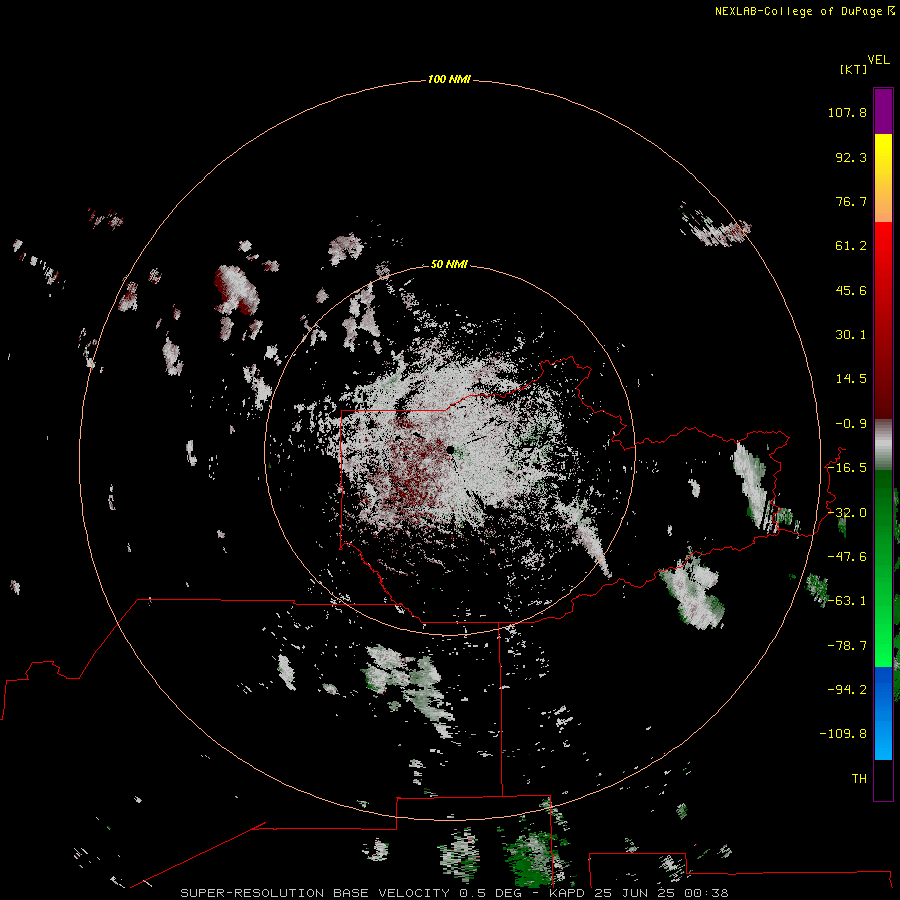Click the TH legend label
Screen dimensions: 900x900
[859, 778]
